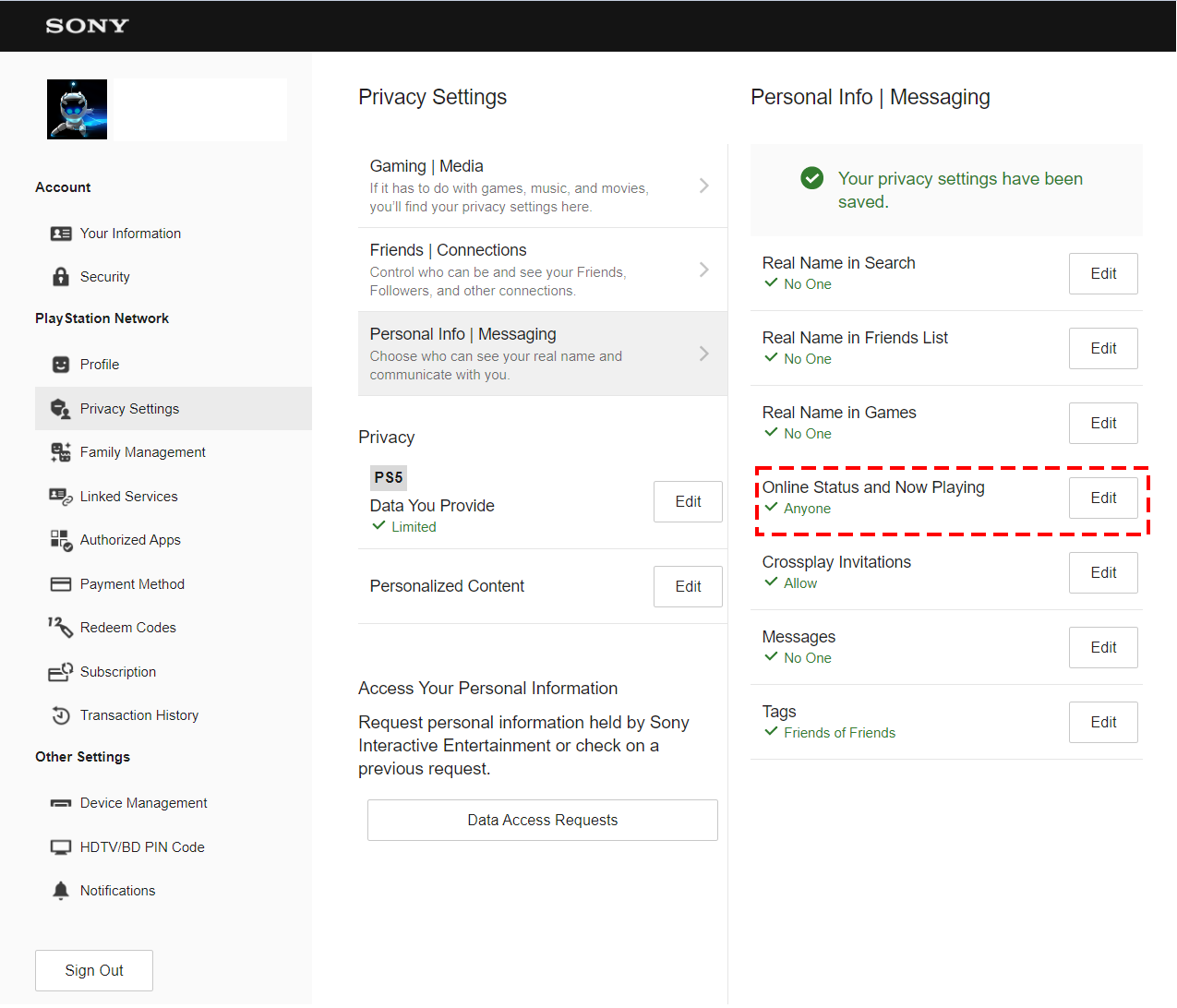Select the Redeem Codes icon
The width and height of the screenshot is (1177, 1008).
59,627
